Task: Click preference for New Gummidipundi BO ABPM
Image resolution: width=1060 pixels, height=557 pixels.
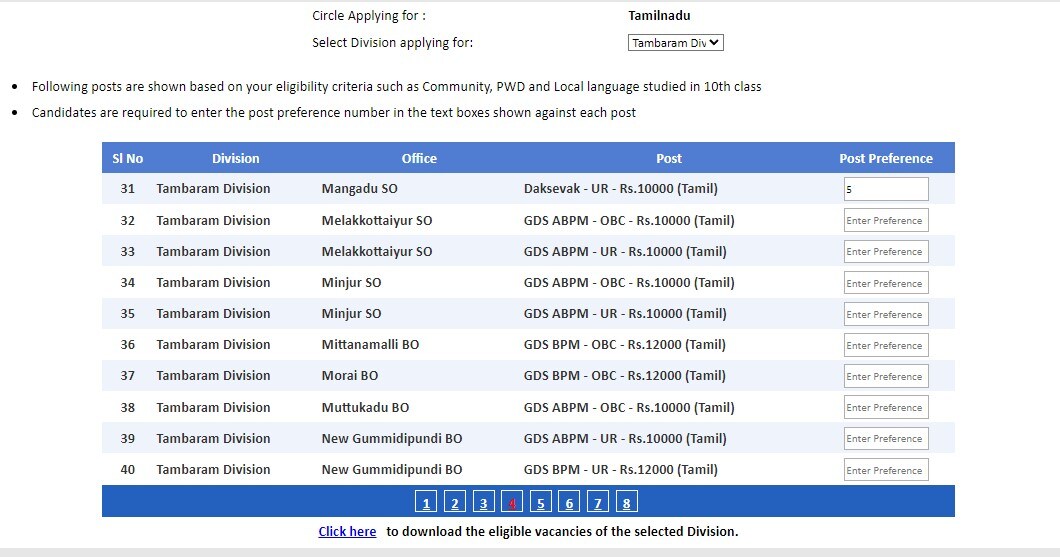Action: [x=885, y=438]
